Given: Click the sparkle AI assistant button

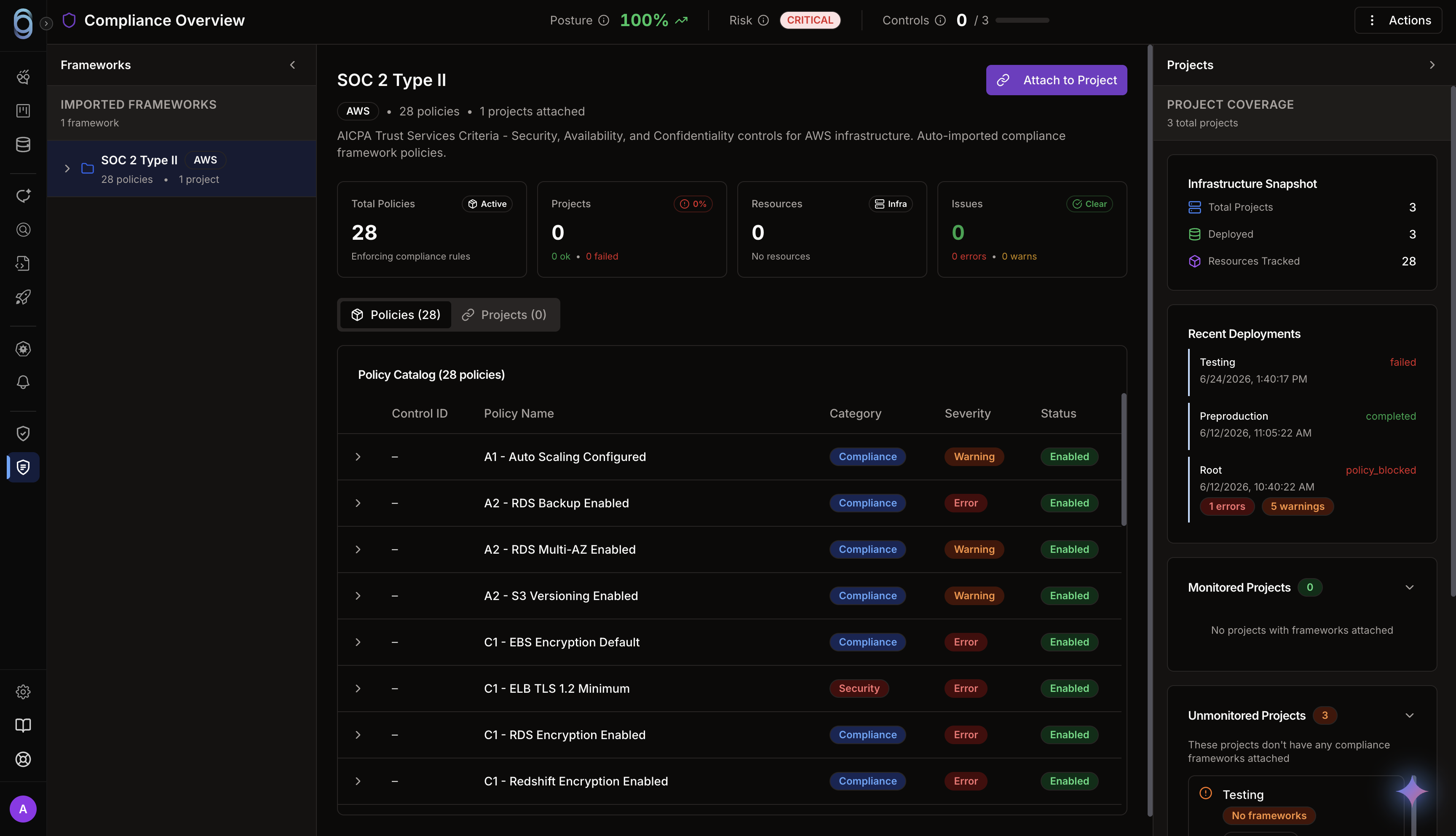Looking at the screenshot, I should (x=1412, y=792).
